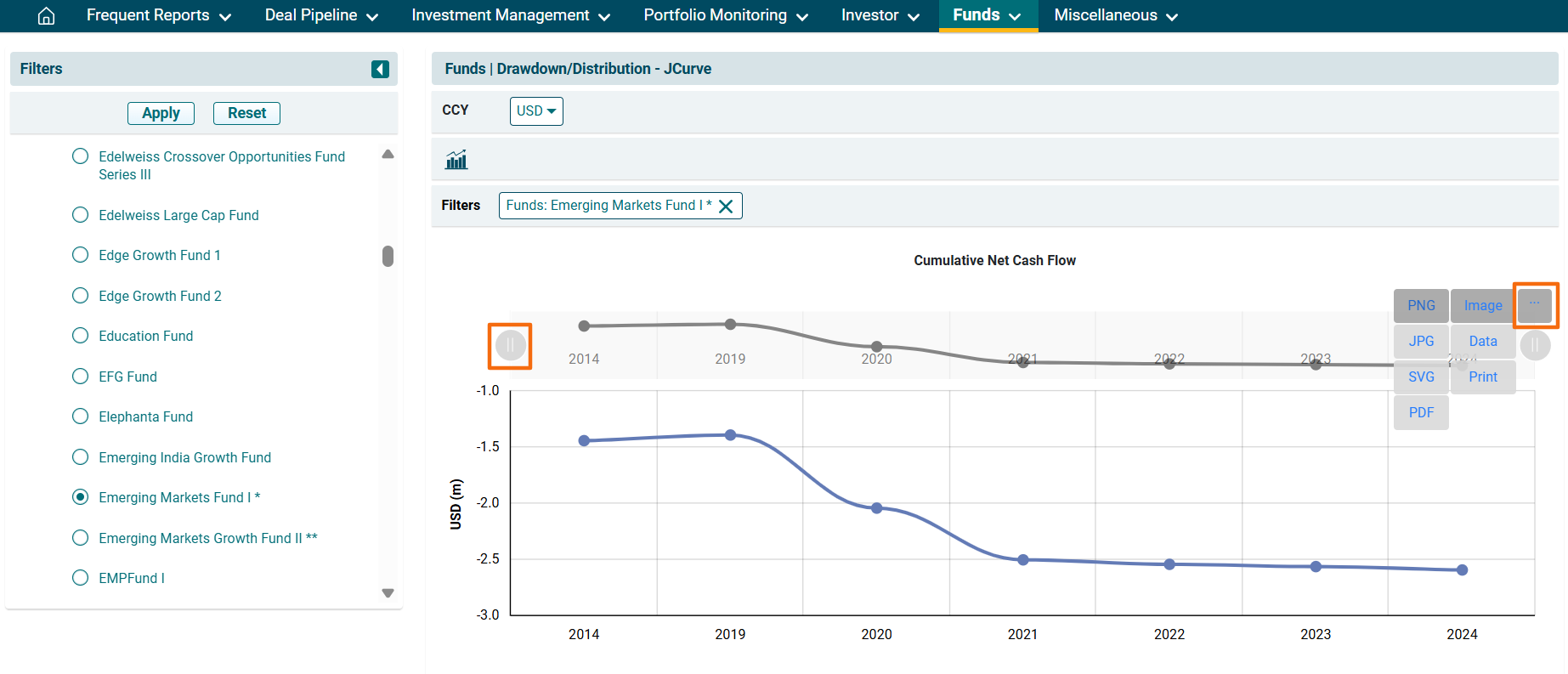Viewport: 1568px width, 674px height.
Task: Export chart as PDF
Action: [1421, 413]
